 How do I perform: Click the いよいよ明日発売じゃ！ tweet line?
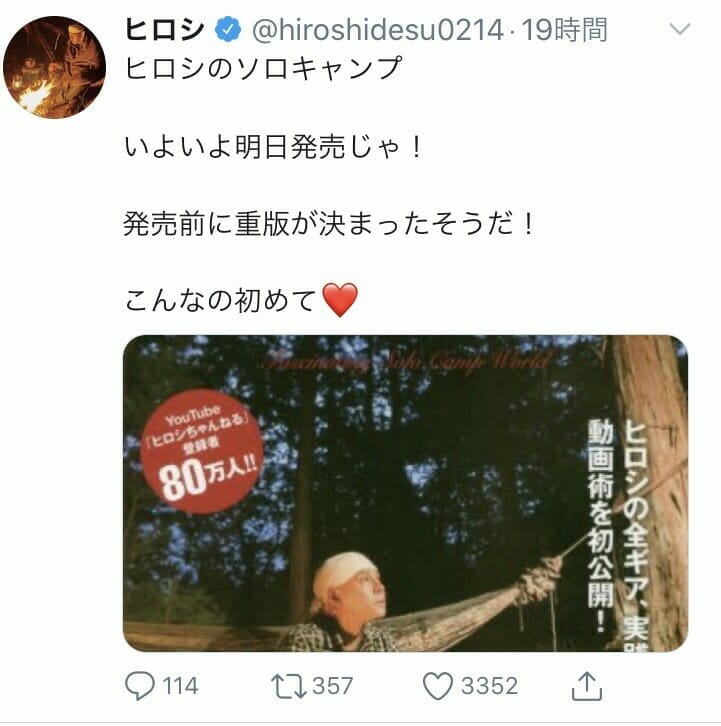tap(273, 148)
